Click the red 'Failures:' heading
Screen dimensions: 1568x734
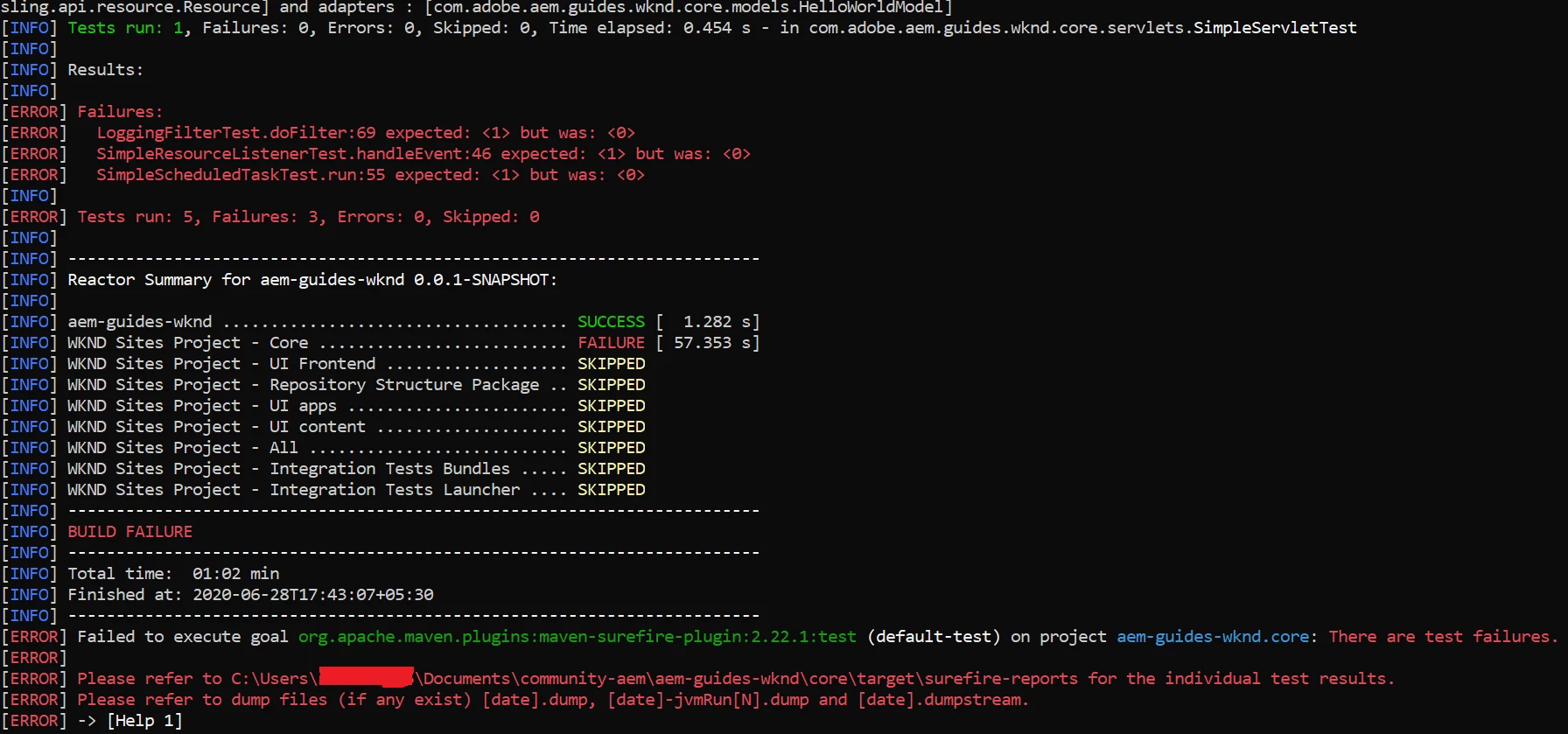(x=120, y=112)
